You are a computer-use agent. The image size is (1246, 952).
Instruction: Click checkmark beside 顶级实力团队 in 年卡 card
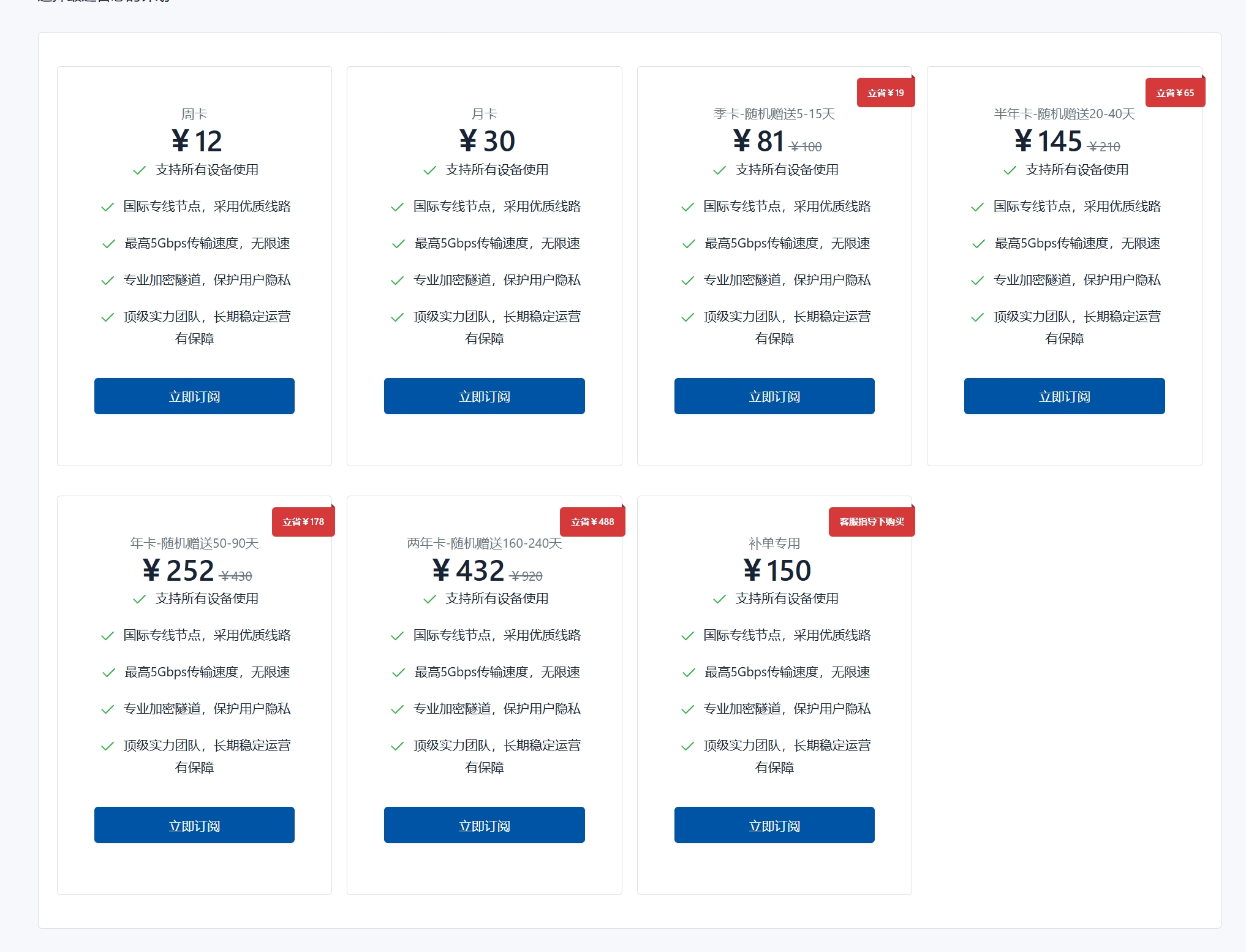[108, 746]
